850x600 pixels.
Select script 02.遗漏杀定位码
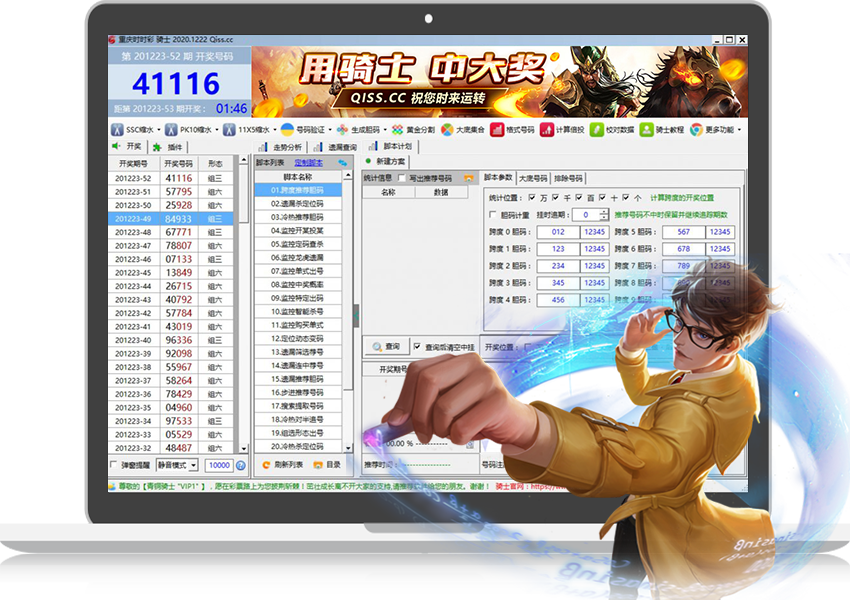click(298, 204)
